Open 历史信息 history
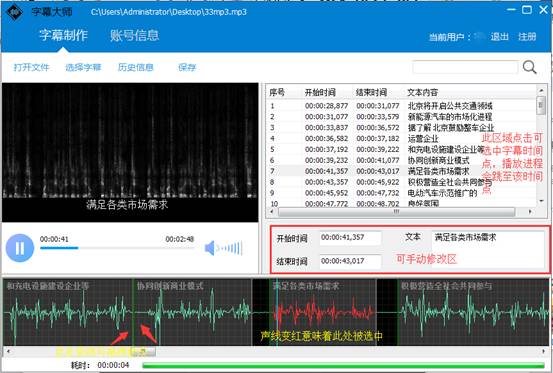553x373 pixels. [135, 67]
